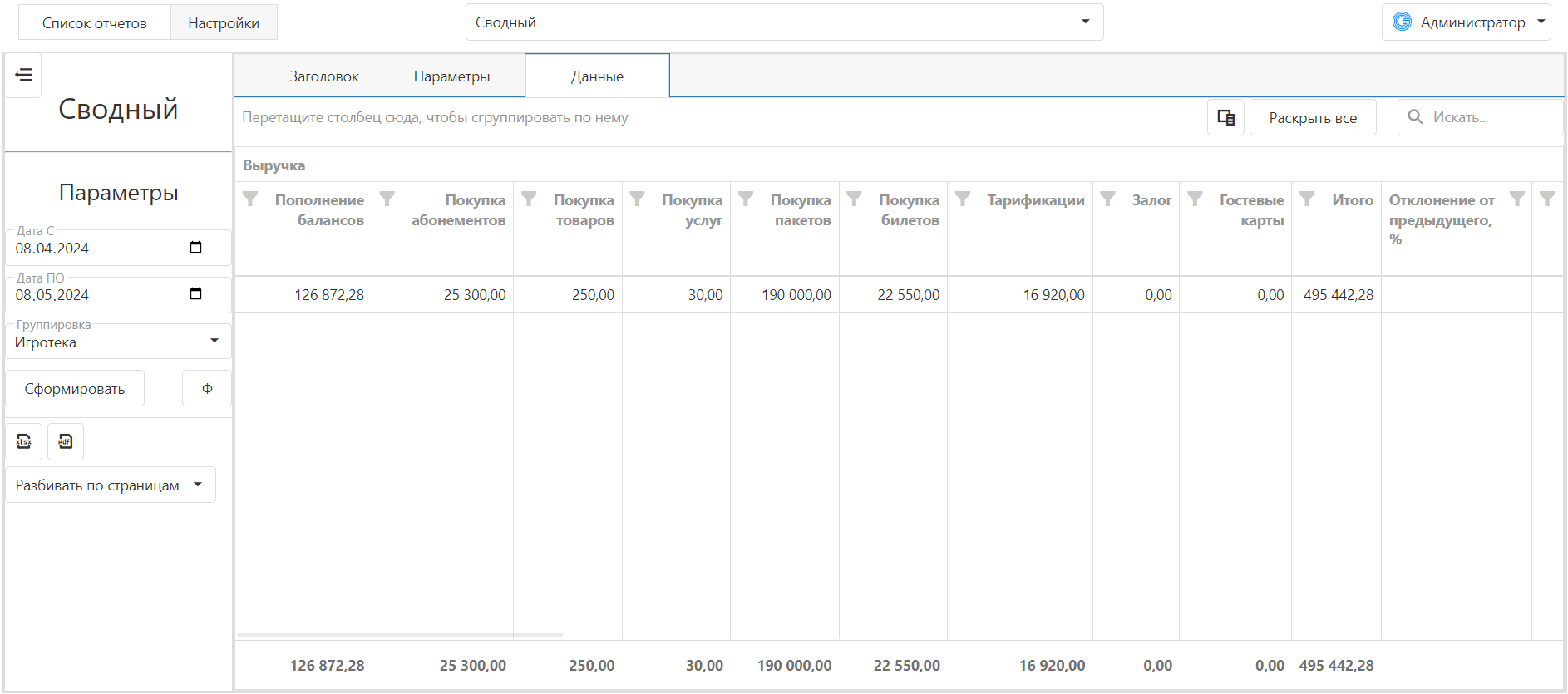Sort by Гостевые карты header

click(1251, 210)
